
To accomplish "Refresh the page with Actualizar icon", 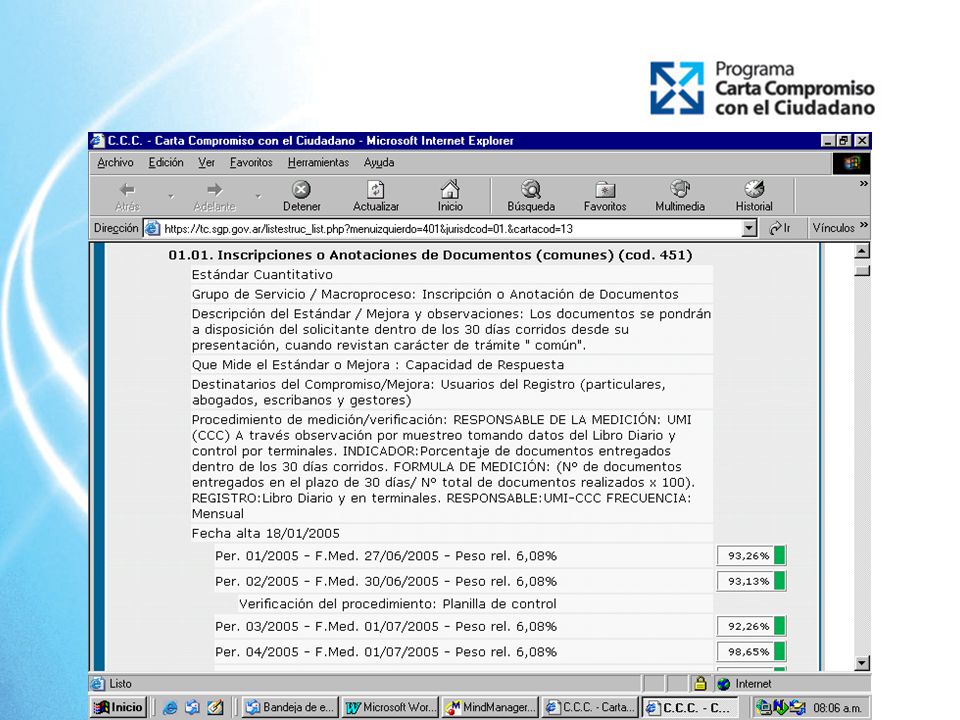I will 375,189.
